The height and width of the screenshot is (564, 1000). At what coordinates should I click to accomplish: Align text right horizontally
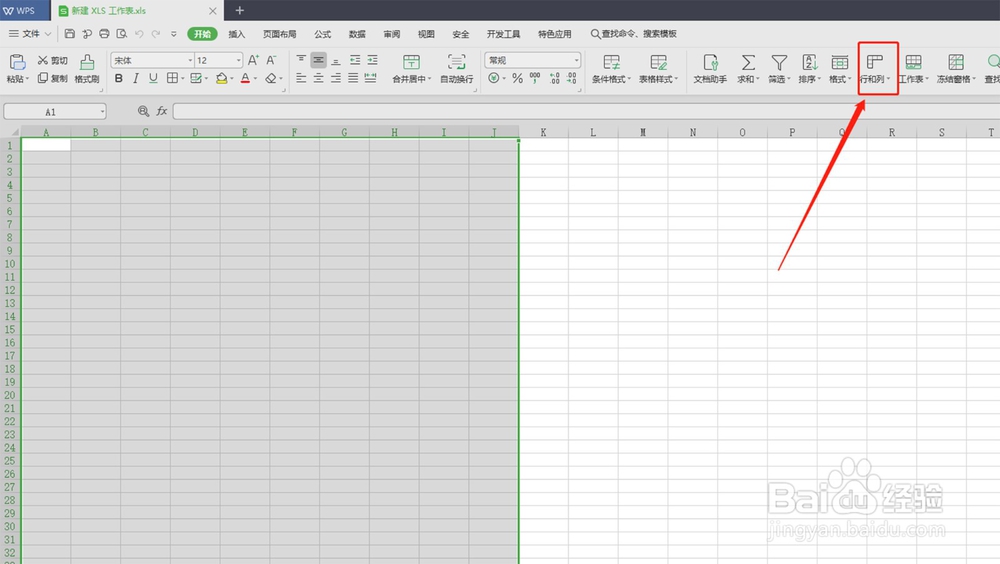[x=335, y=78]
